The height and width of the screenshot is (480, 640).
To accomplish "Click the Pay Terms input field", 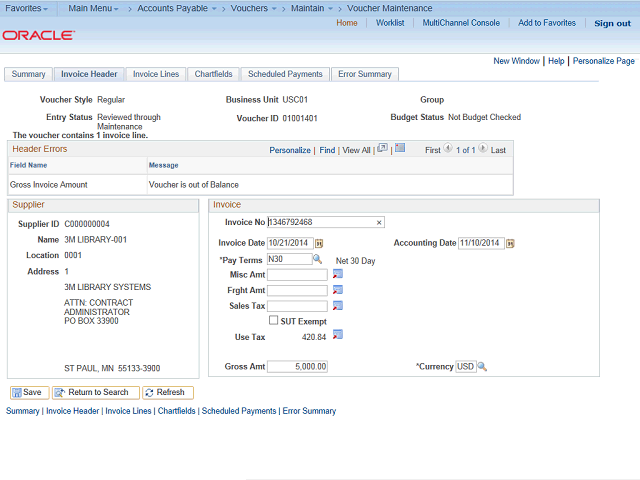I will (x=289, y=259).
